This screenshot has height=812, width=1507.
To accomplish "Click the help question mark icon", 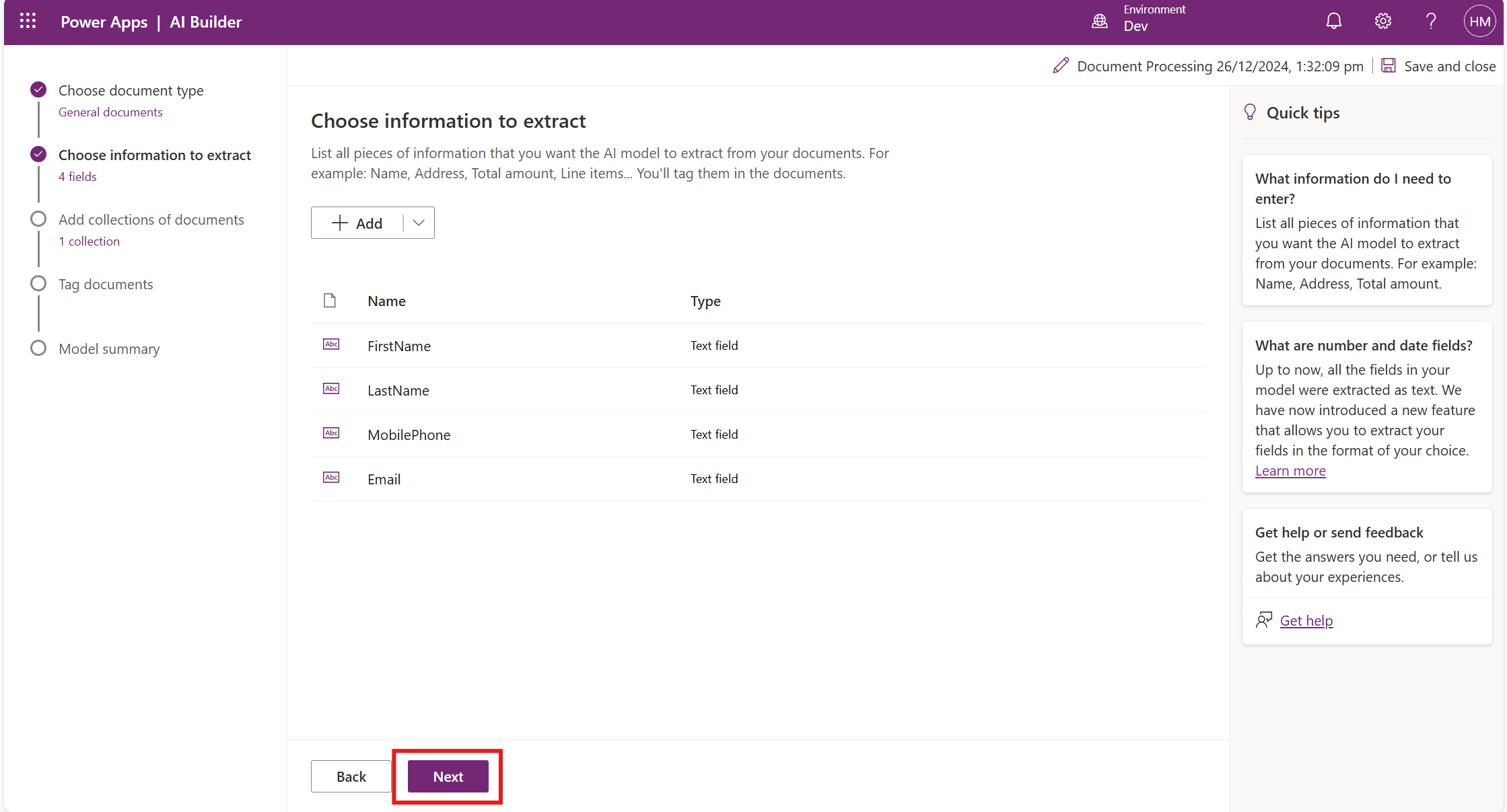I will [1431, 22].
